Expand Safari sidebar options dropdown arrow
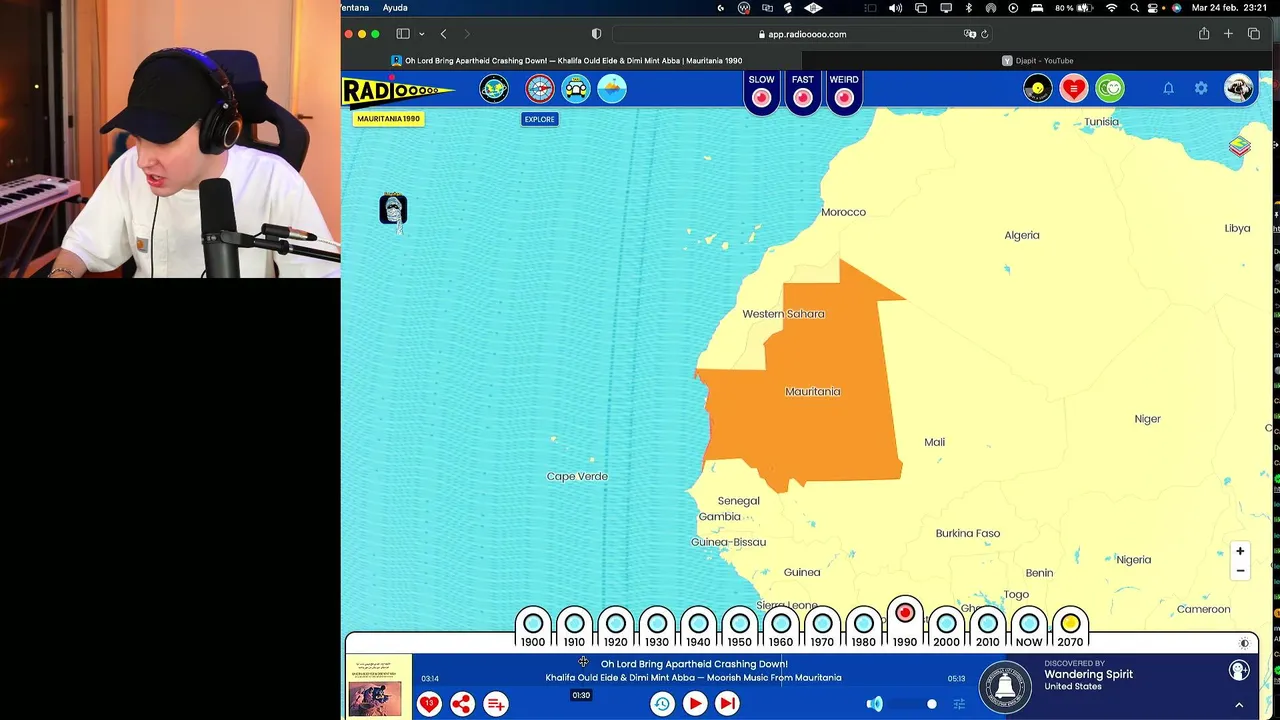Image resolution: width=1280 pixels, height=720 pixels. coord(422,34)
